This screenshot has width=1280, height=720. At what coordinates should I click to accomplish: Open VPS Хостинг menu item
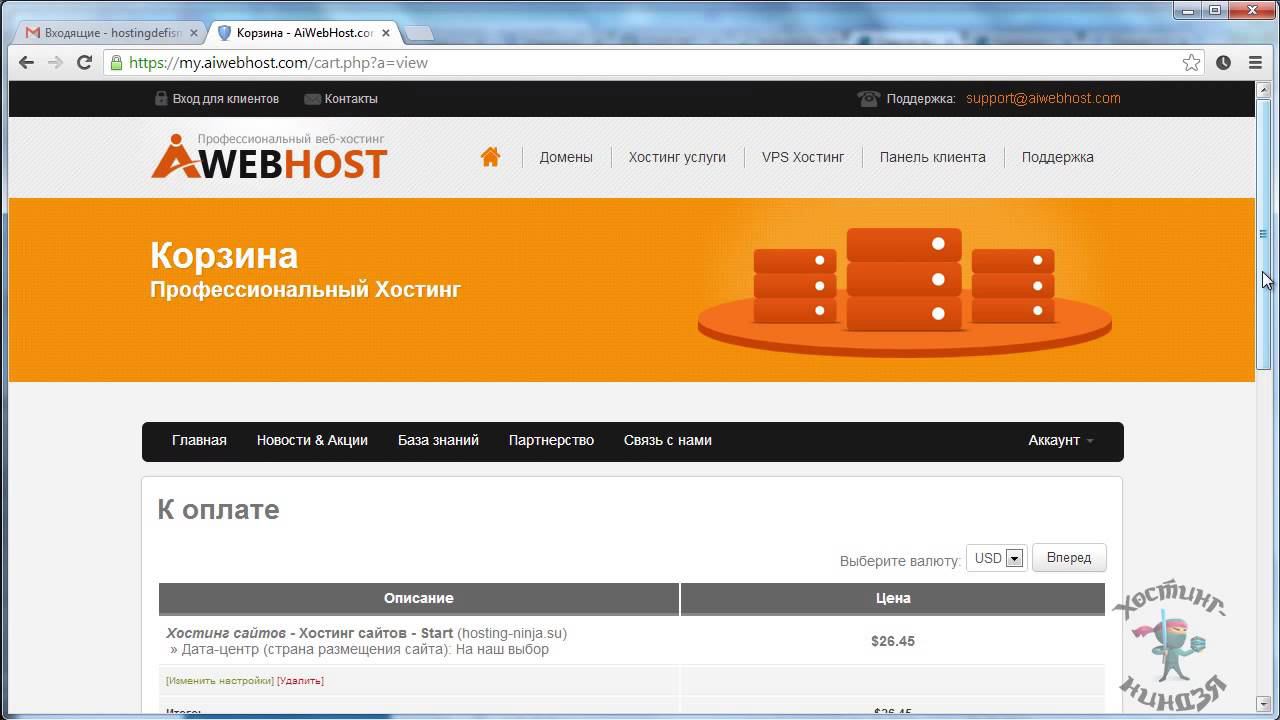click(x=803, y=157)
